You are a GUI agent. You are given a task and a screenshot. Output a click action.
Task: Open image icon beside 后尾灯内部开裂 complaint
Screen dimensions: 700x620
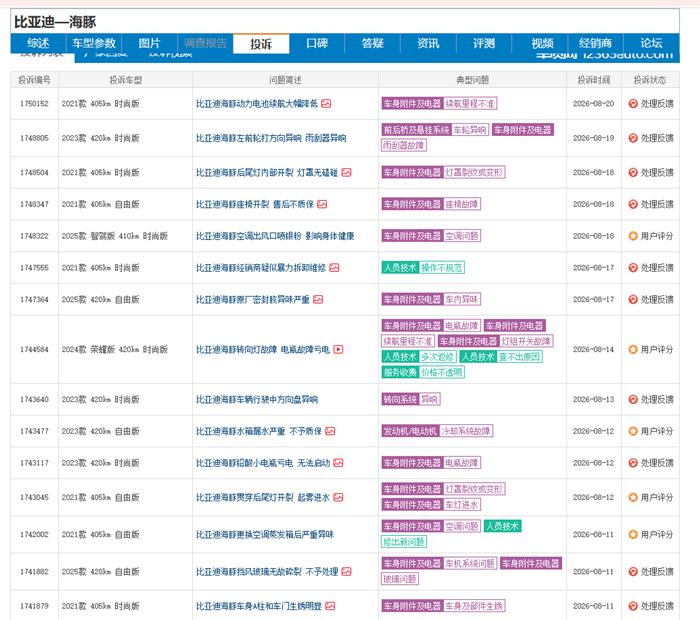346,172
